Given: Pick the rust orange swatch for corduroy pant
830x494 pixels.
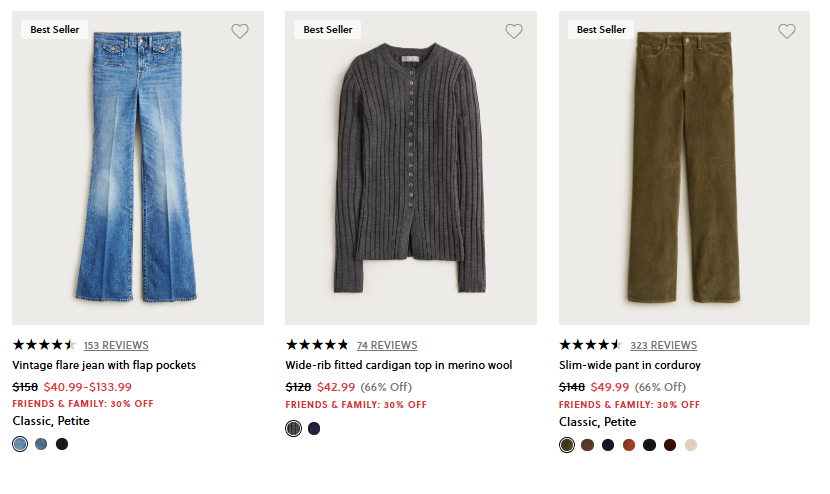Looking at the screenshot, I should 629,445.
